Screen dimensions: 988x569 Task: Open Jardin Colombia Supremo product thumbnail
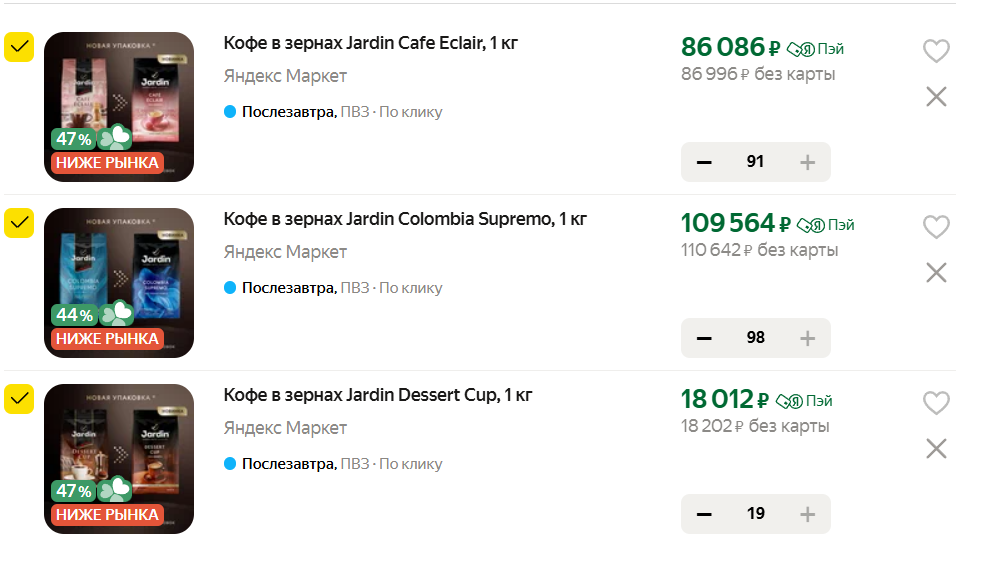tap(119, 282)
